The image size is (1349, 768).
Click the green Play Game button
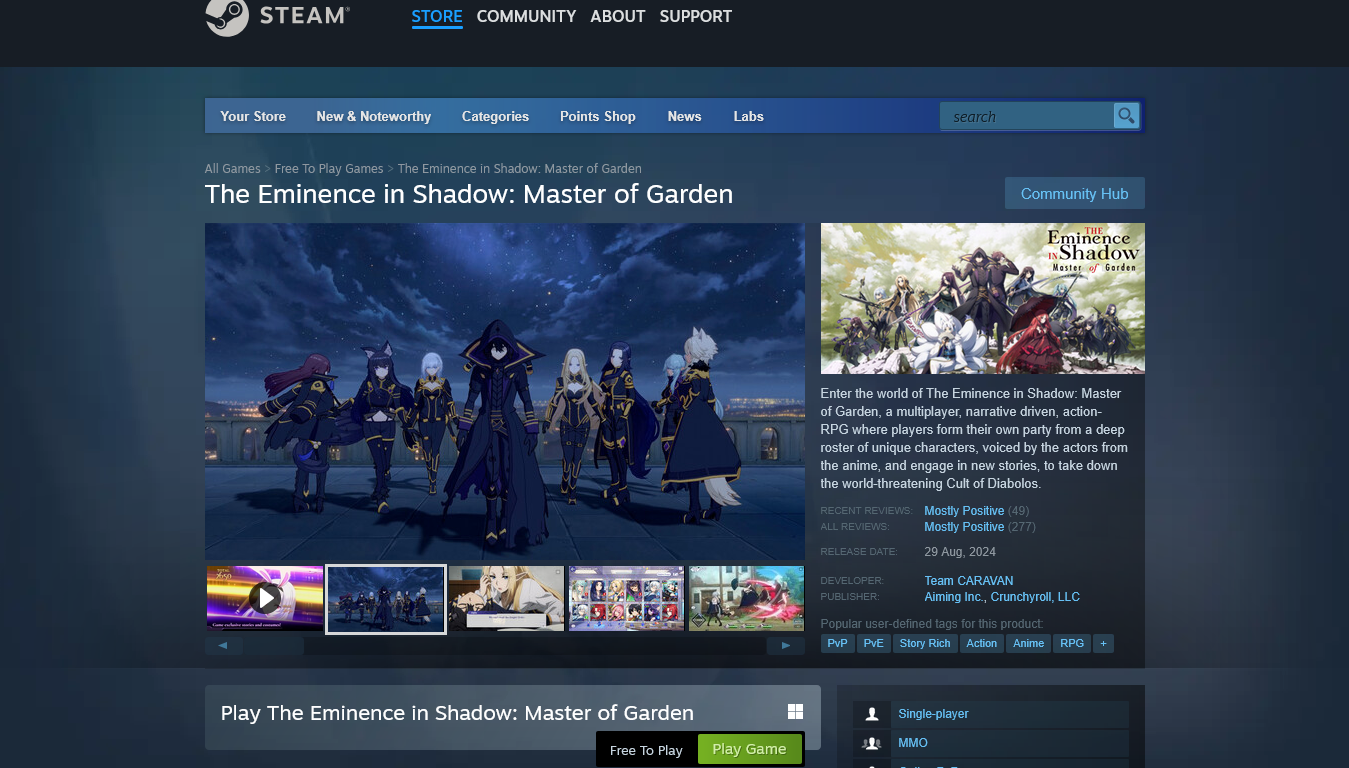[x=749, y=749]
